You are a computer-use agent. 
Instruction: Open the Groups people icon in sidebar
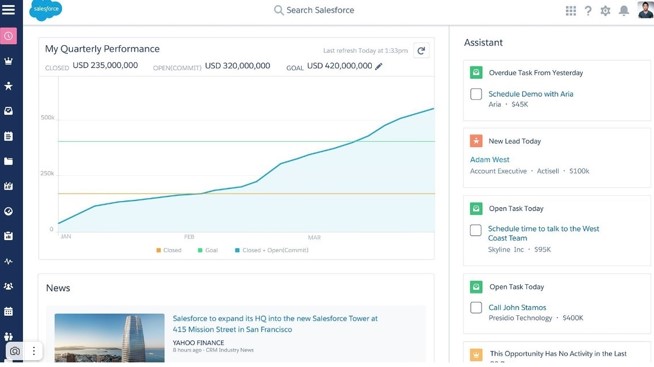[8, 286]
